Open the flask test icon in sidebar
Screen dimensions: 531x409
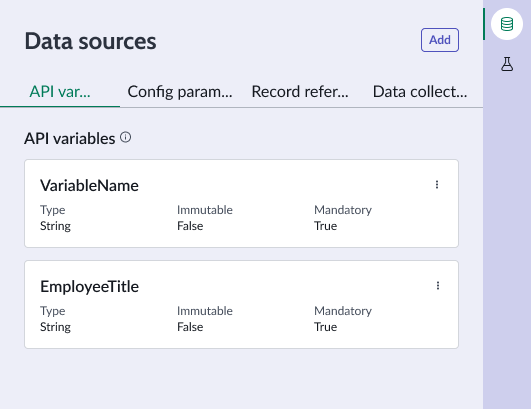click(507, 64)
